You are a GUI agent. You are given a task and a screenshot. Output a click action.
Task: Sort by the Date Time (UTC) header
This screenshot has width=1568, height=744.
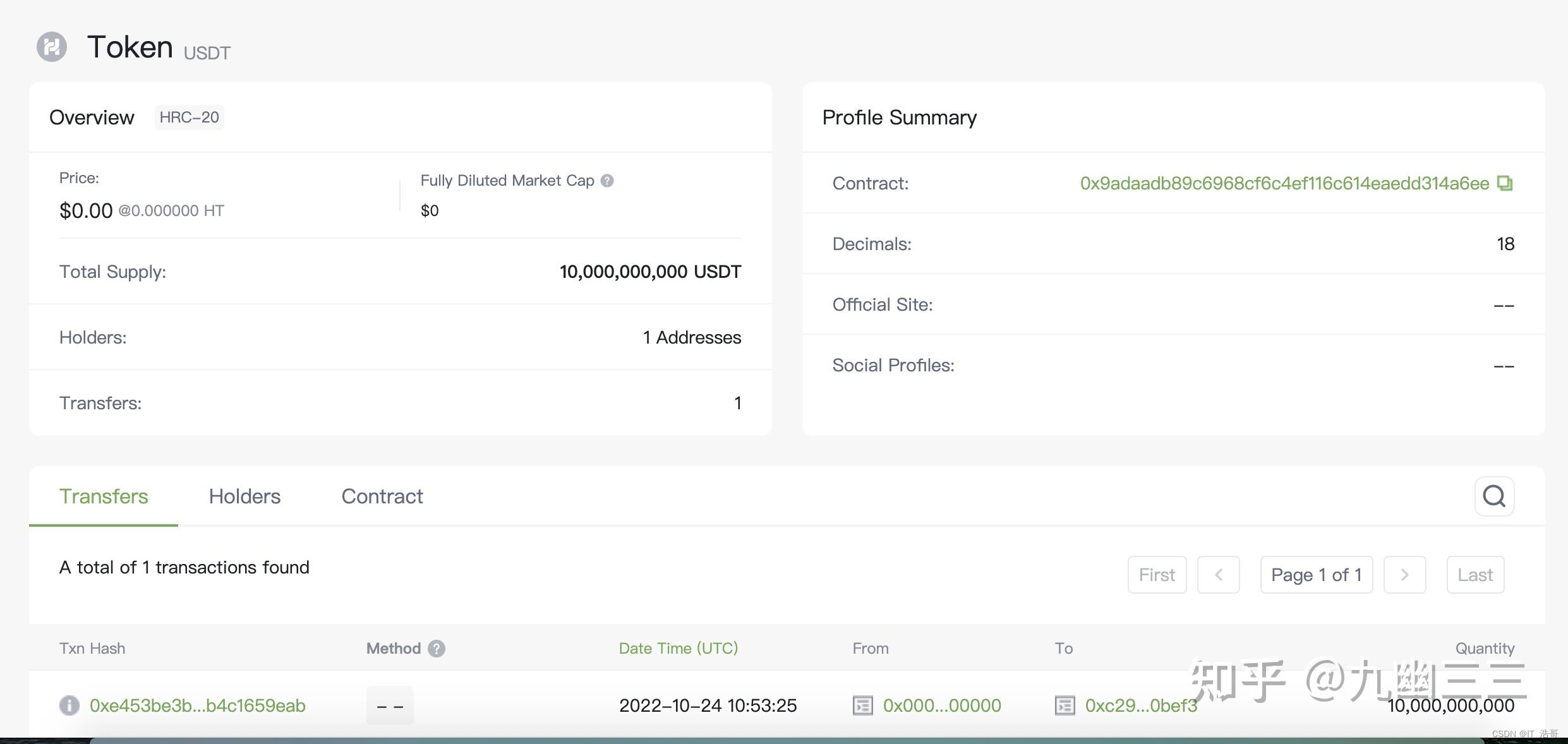point(678,649)
